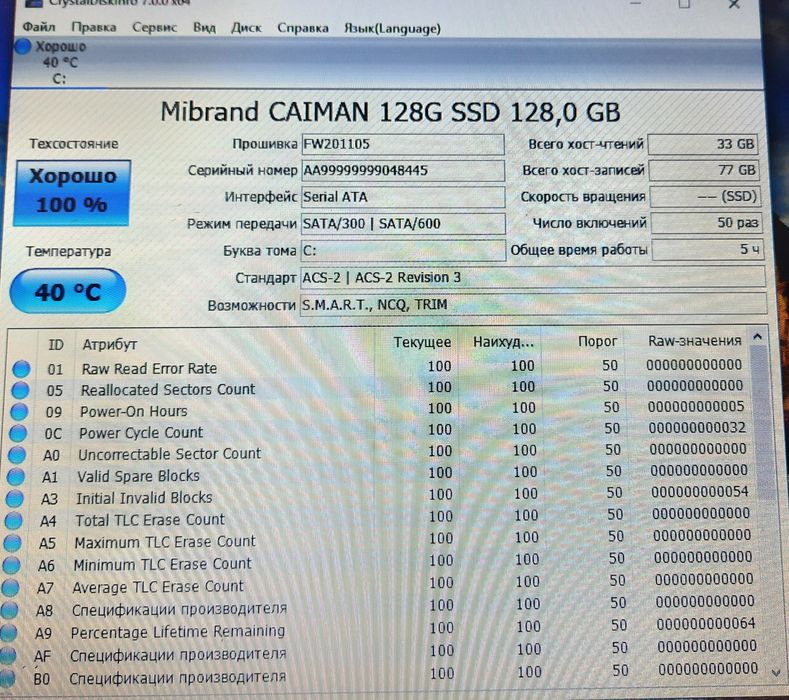Open the Язык(Language) menu
This screenshot has height=700, width=789.
tap(392, 29)
